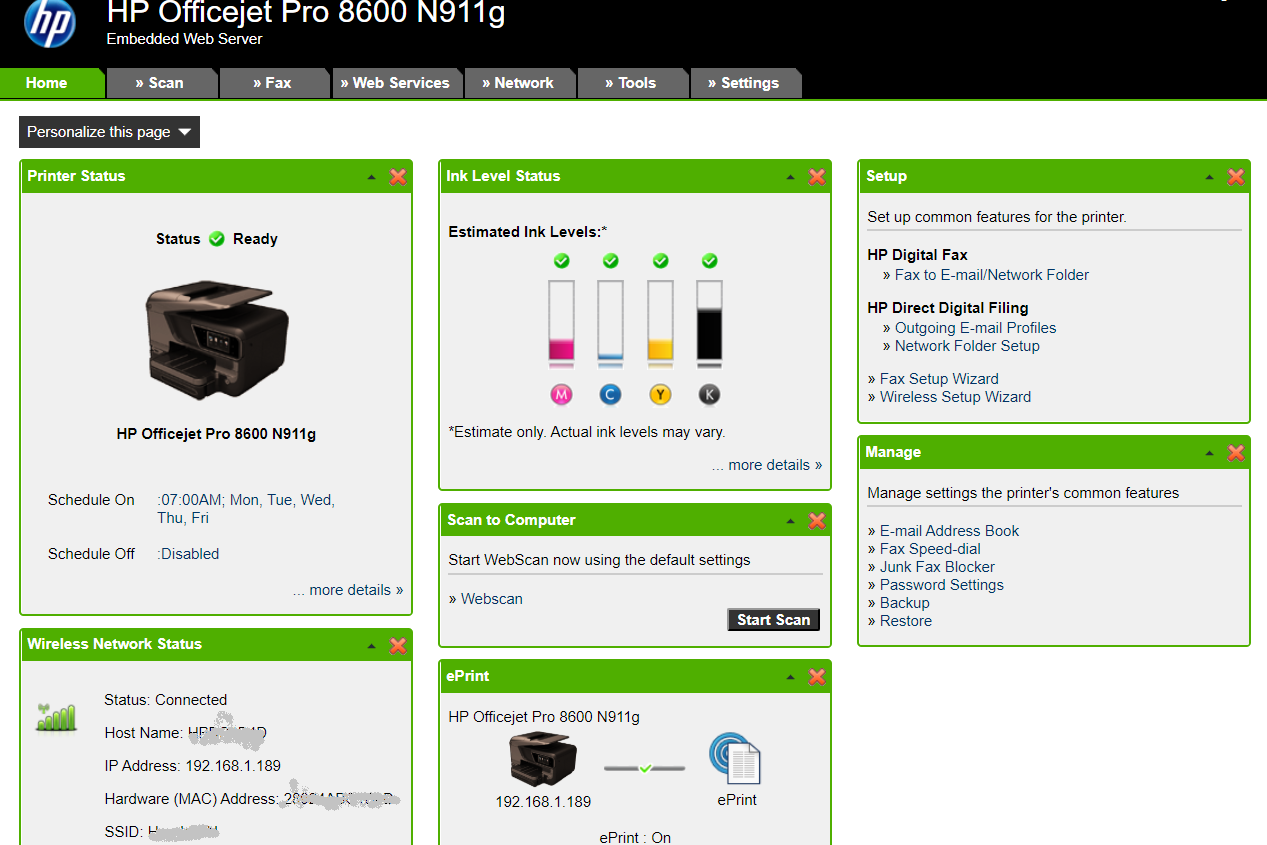Viewport: 1267px width, 845px height.
Task: Open the Settings tab
Action: tap(745, 83)
